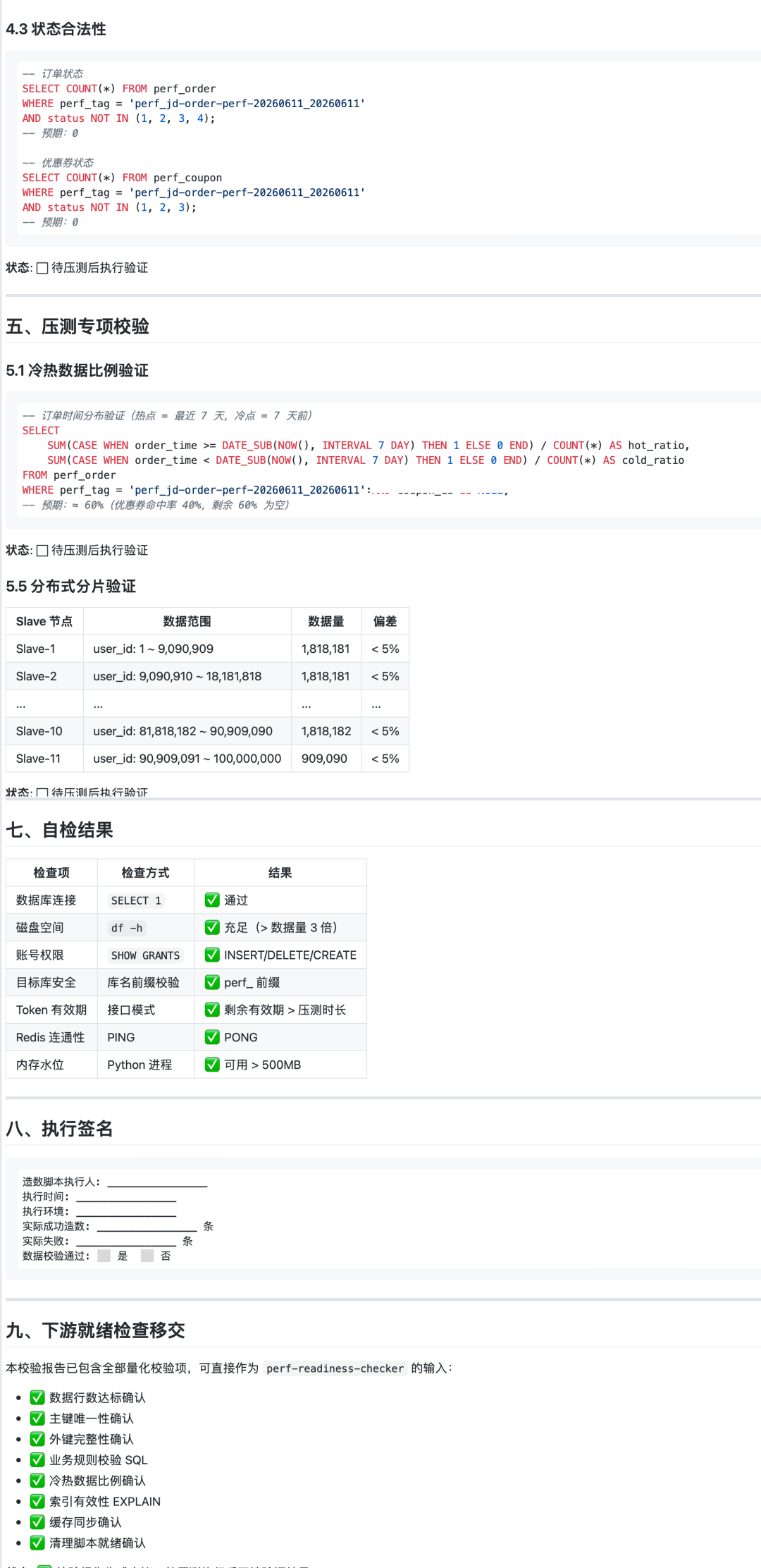Click the green check beside INSERT/DELETE/CREATE

point(212,955)
